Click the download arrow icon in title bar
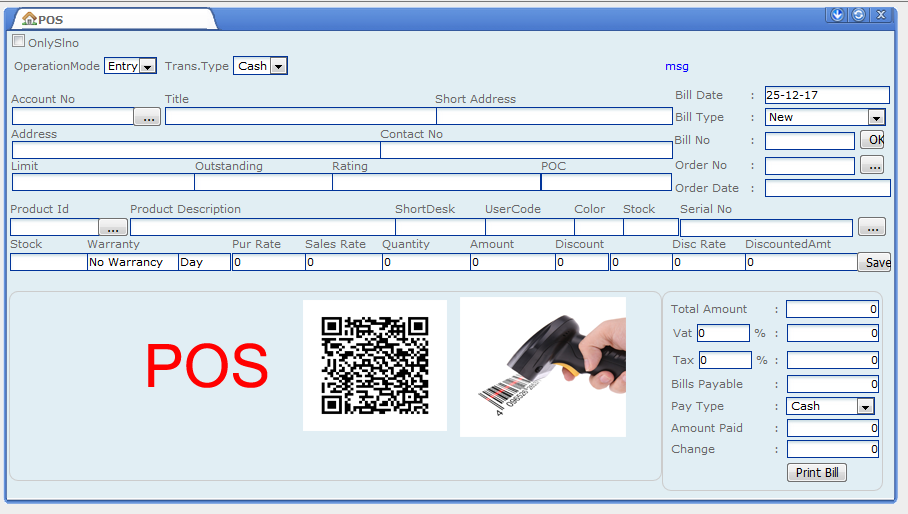Viewport: 908px width, 514px height. click(837, 15)
